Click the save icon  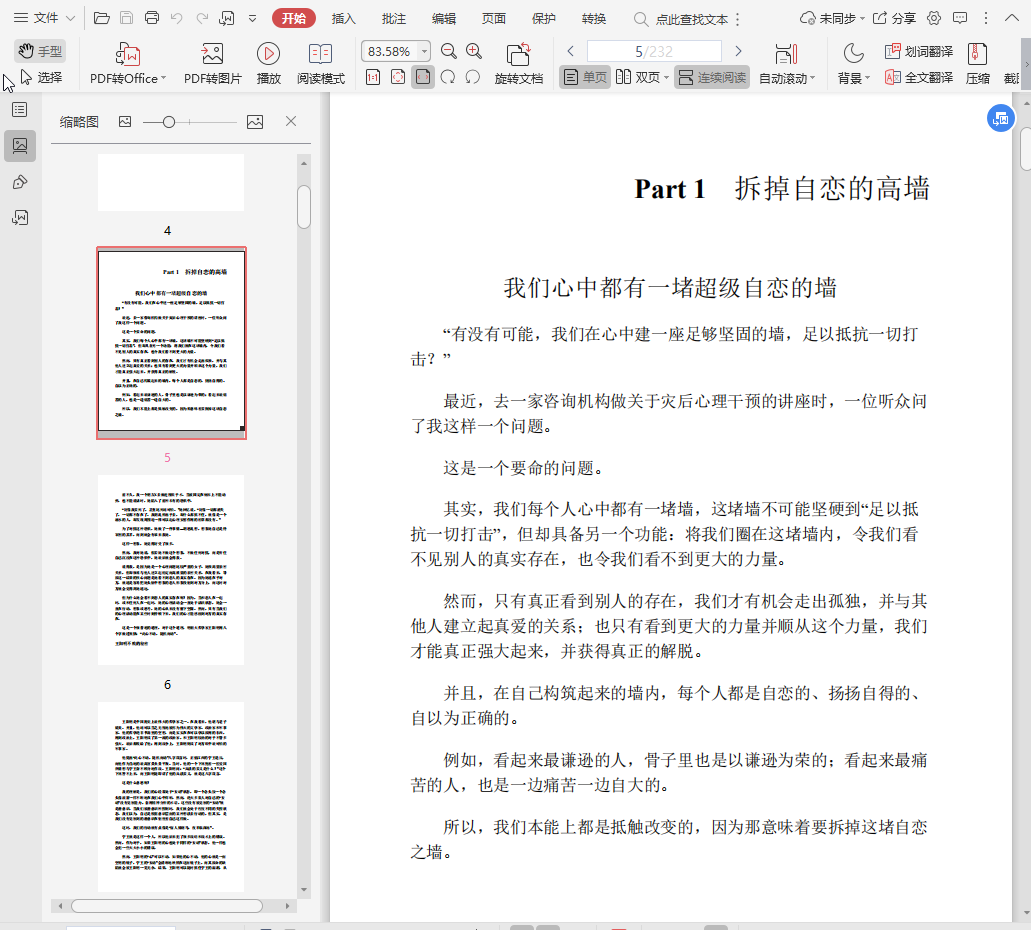(126, 18)
